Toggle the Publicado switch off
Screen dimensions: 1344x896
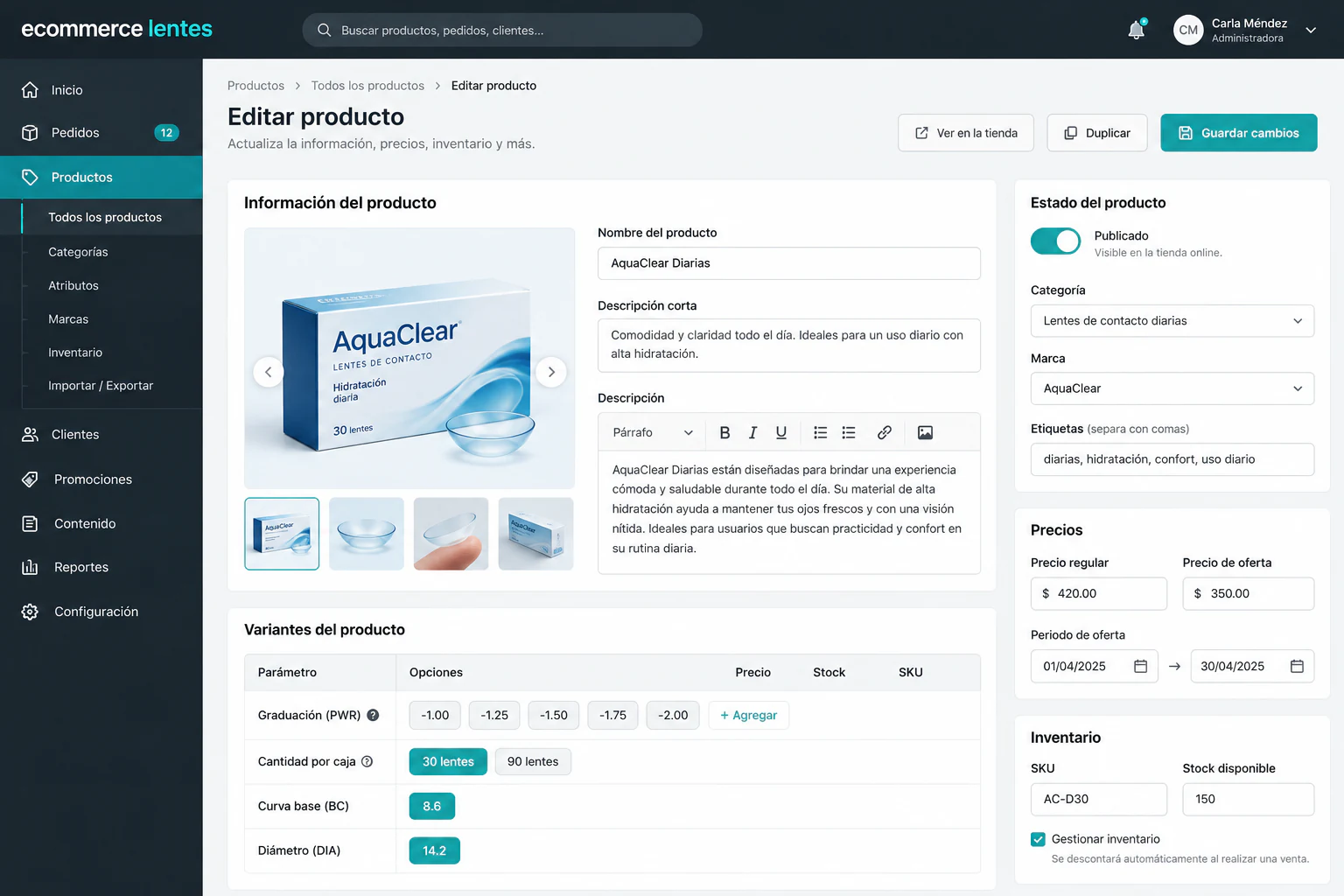tap(1056, 241)
